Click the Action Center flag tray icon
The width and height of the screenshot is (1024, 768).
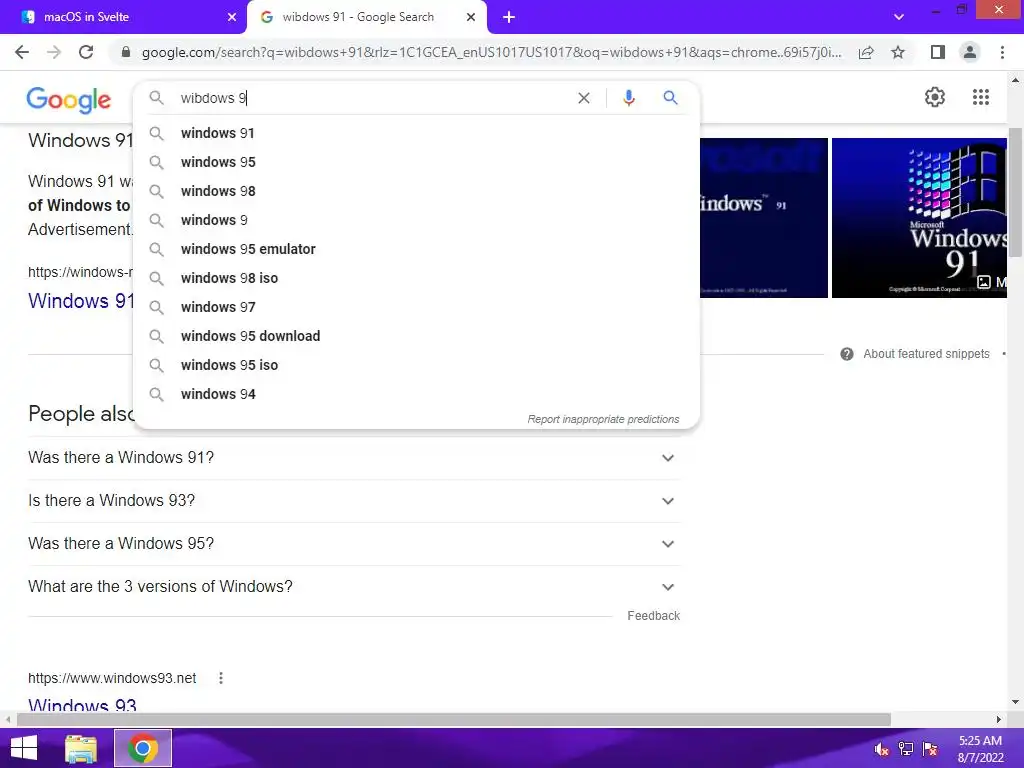click(929, 749)
